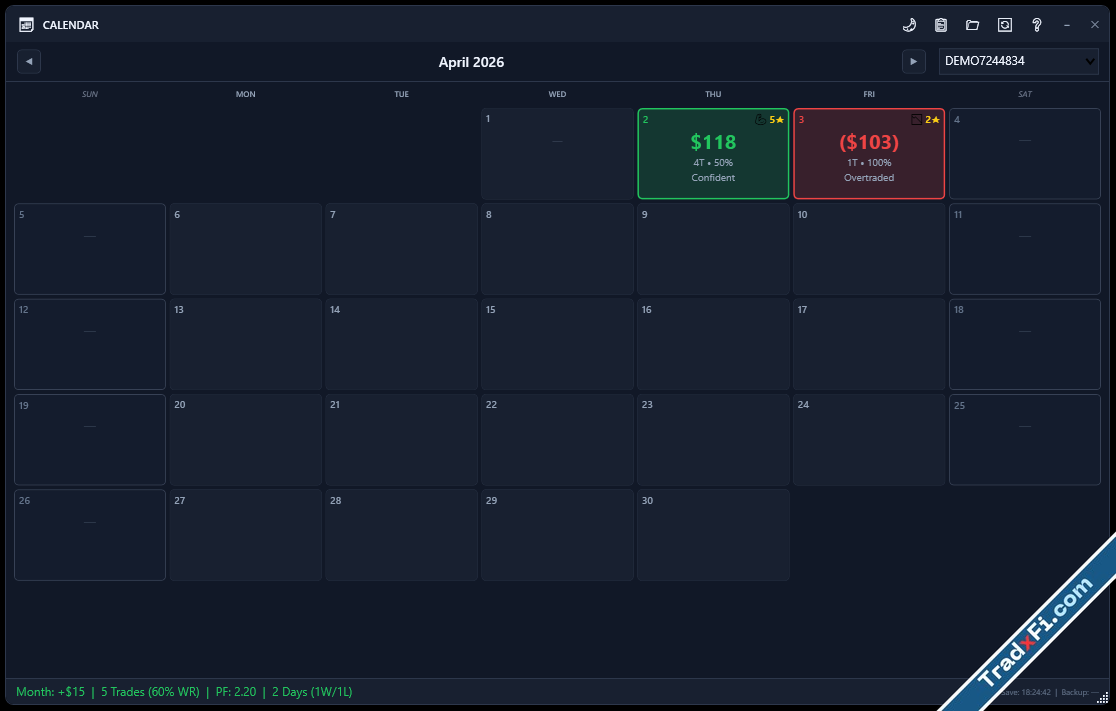Open the clipboard notes icon
This screenshot has height=711, width=1116.
[941, 25]
